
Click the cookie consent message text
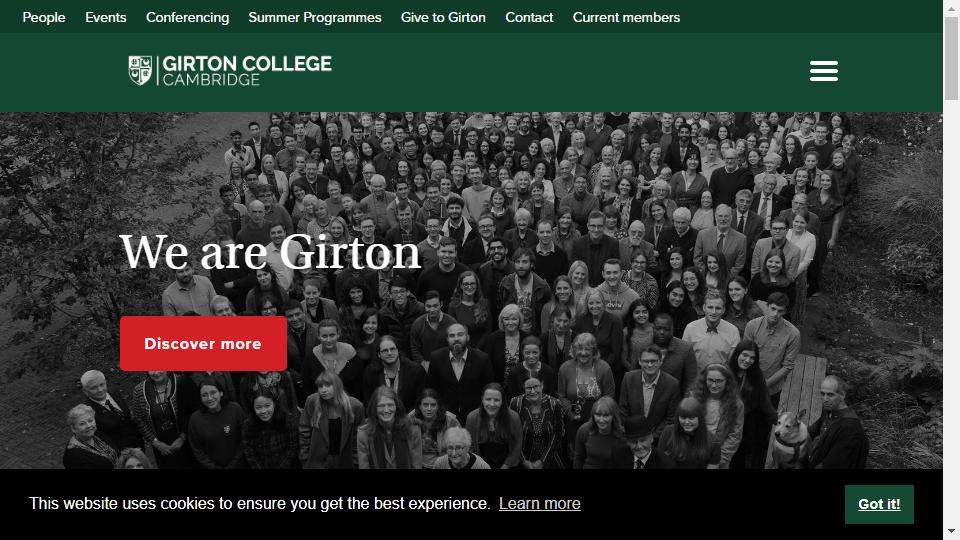(x=260, y=503)
